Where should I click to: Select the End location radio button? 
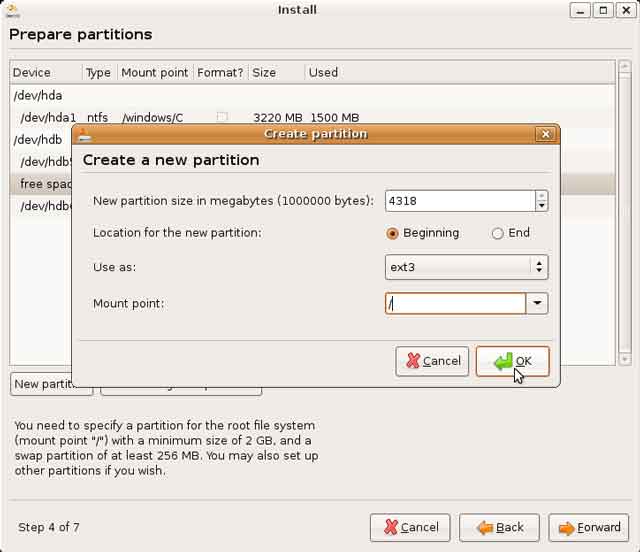497,233
